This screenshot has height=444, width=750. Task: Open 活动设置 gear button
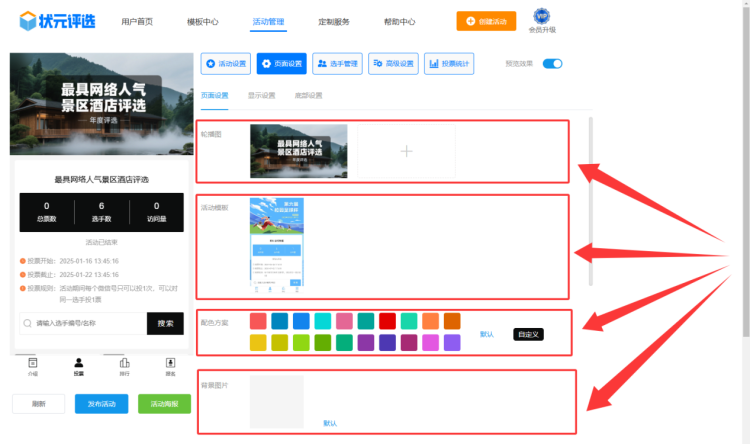pos(225,64)
